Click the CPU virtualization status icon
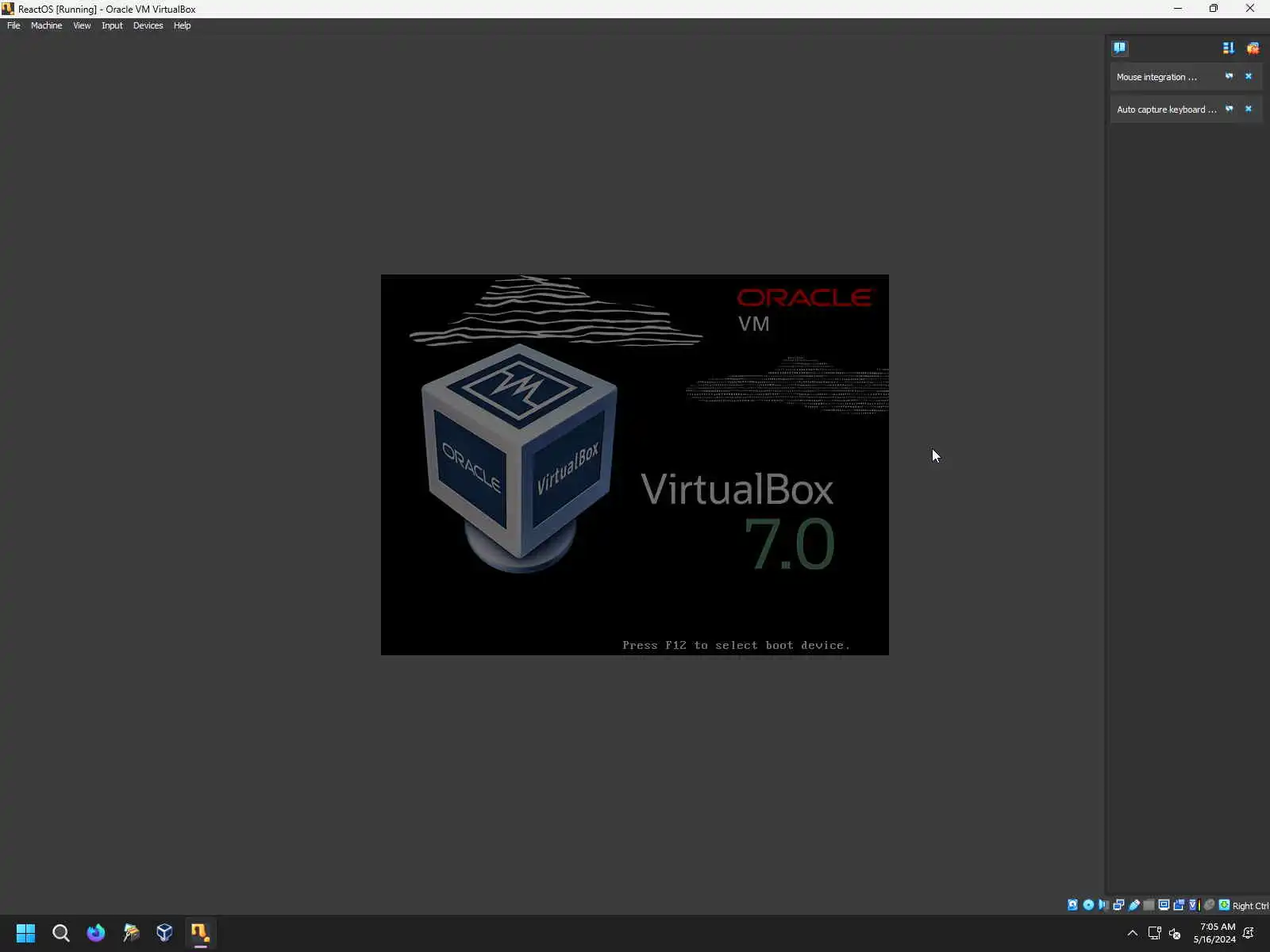 point(1194,905)
